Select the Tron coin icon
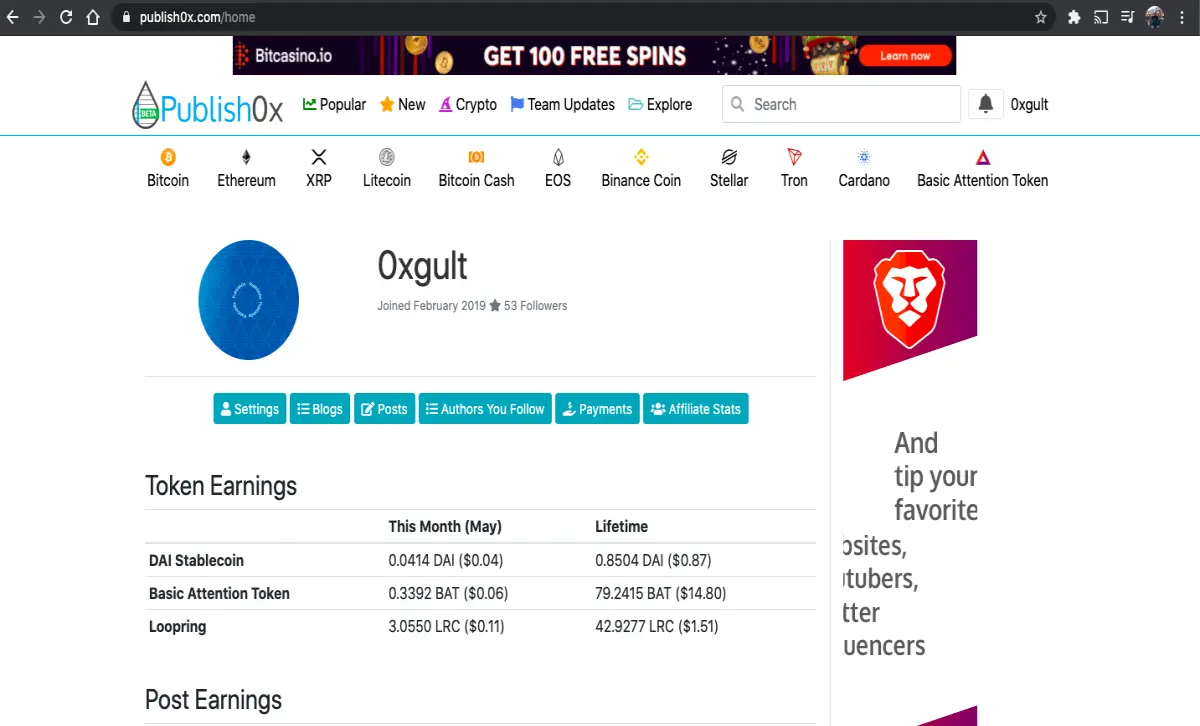The image size is (1200, 726). (x=794, y=157)
